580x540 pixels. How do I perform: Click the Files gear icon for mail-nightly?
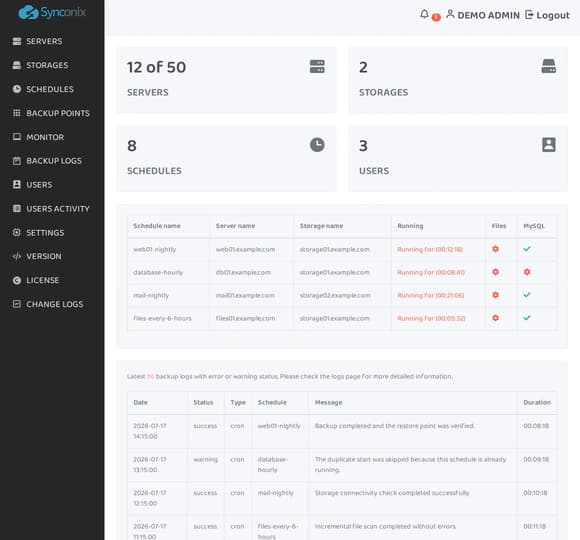coord(496,295)
